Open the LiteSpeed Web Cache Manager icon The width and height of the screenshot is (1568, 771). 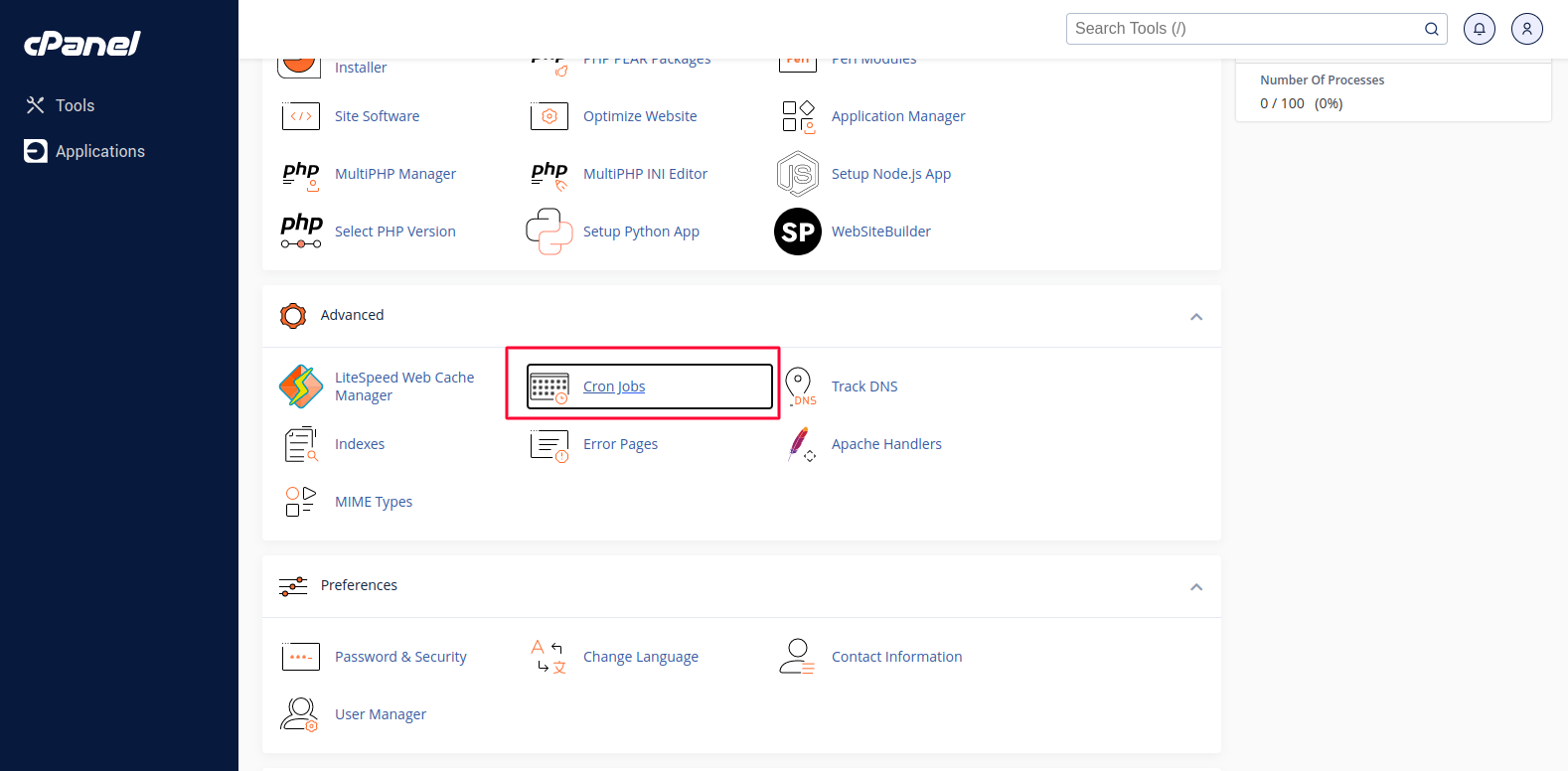tap(300, 386)
